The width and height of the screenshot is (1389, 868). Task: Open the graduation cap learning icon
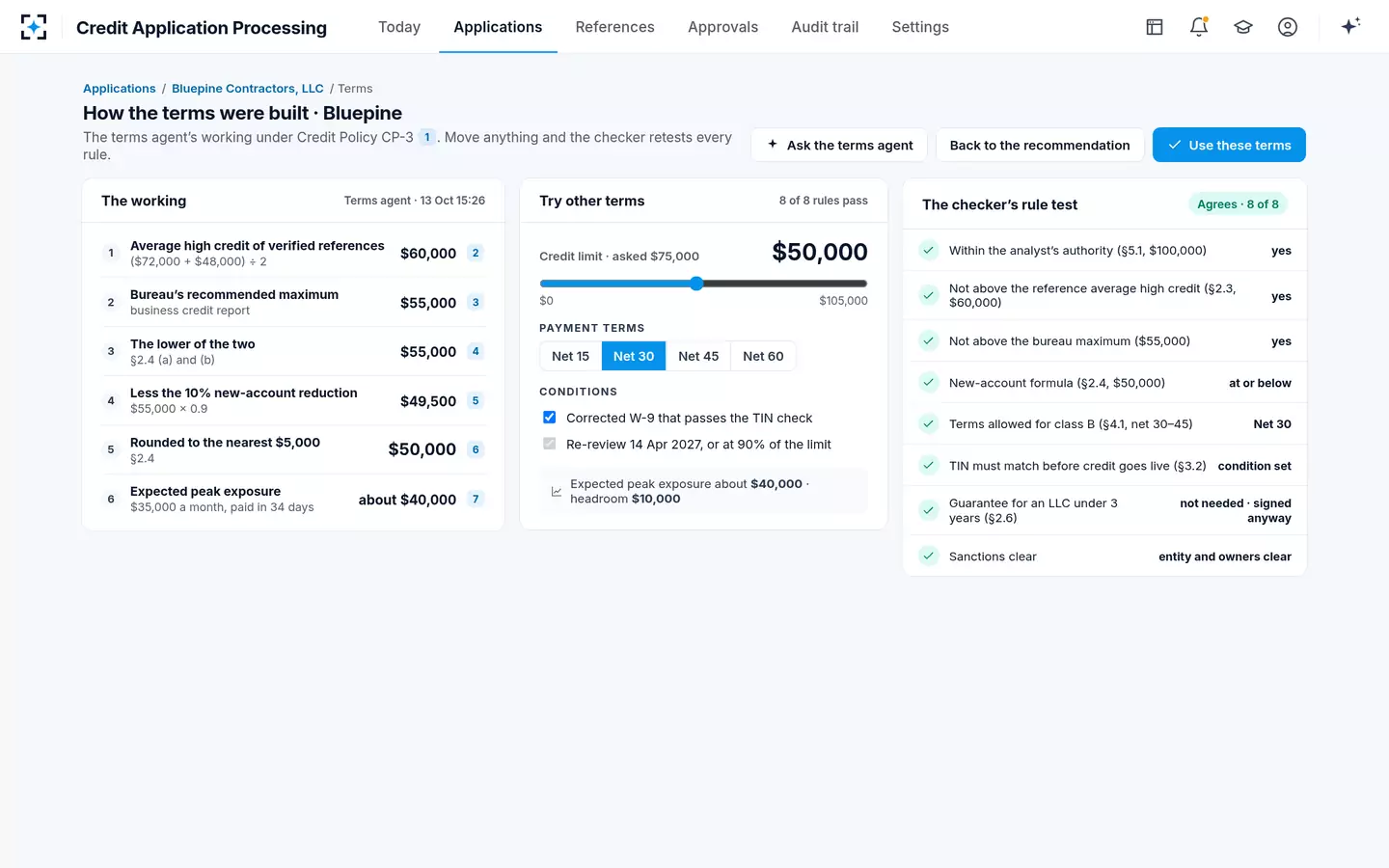(1243, 27)
